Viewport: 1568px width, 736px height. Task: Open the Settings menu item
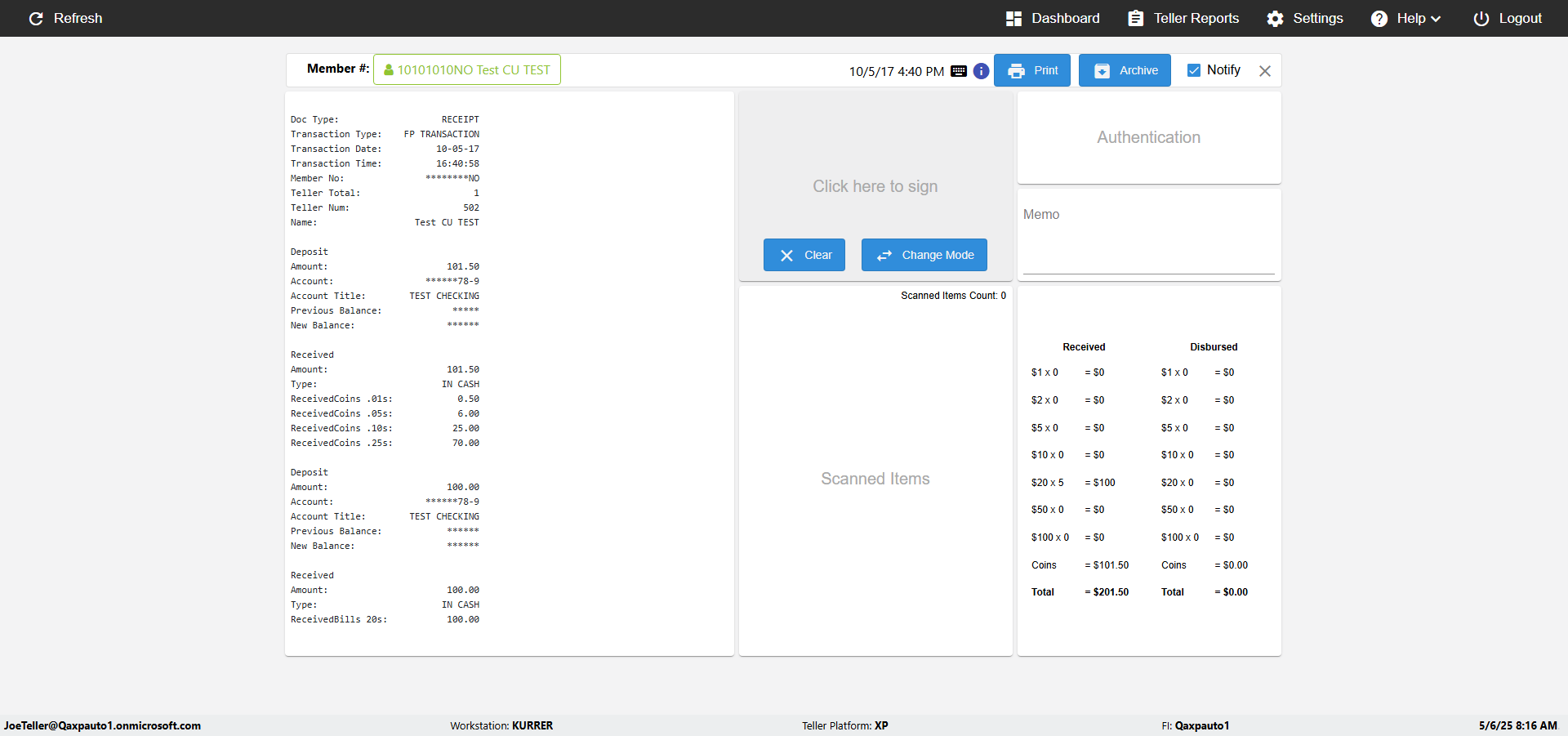1305,18
